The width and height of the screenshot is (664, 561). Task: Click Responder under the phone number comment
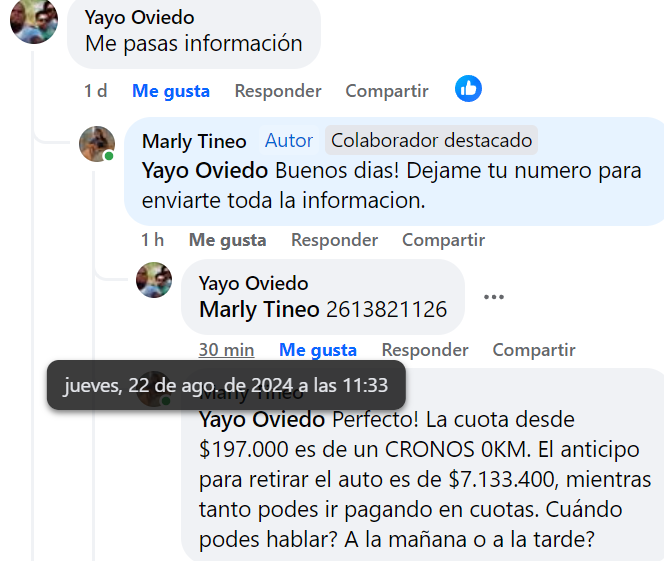pos(425,350)
